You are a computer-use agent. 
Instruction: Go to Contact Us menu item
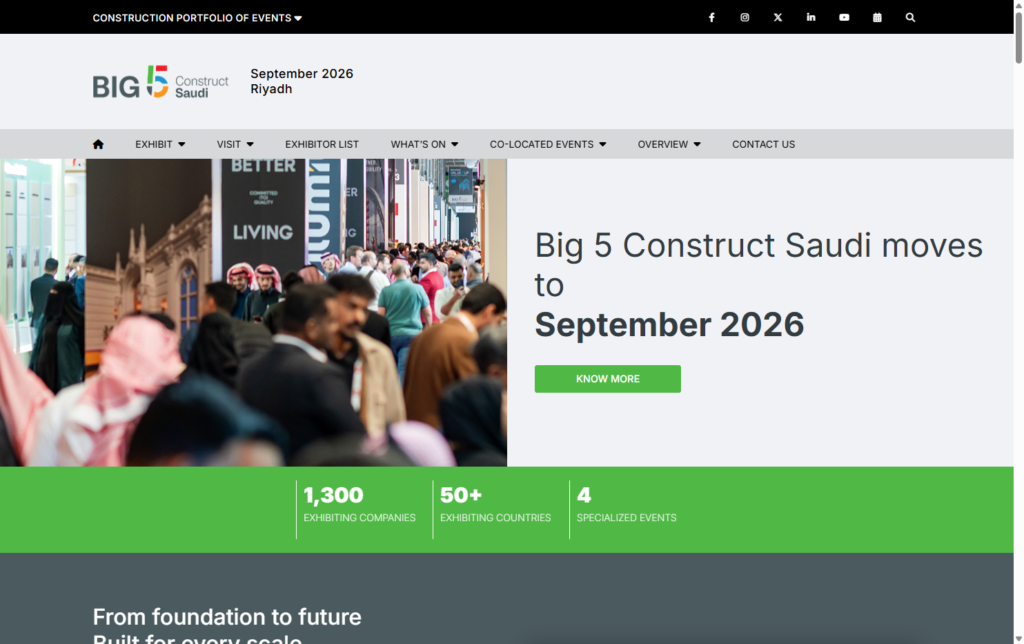[x=763, y=144]
